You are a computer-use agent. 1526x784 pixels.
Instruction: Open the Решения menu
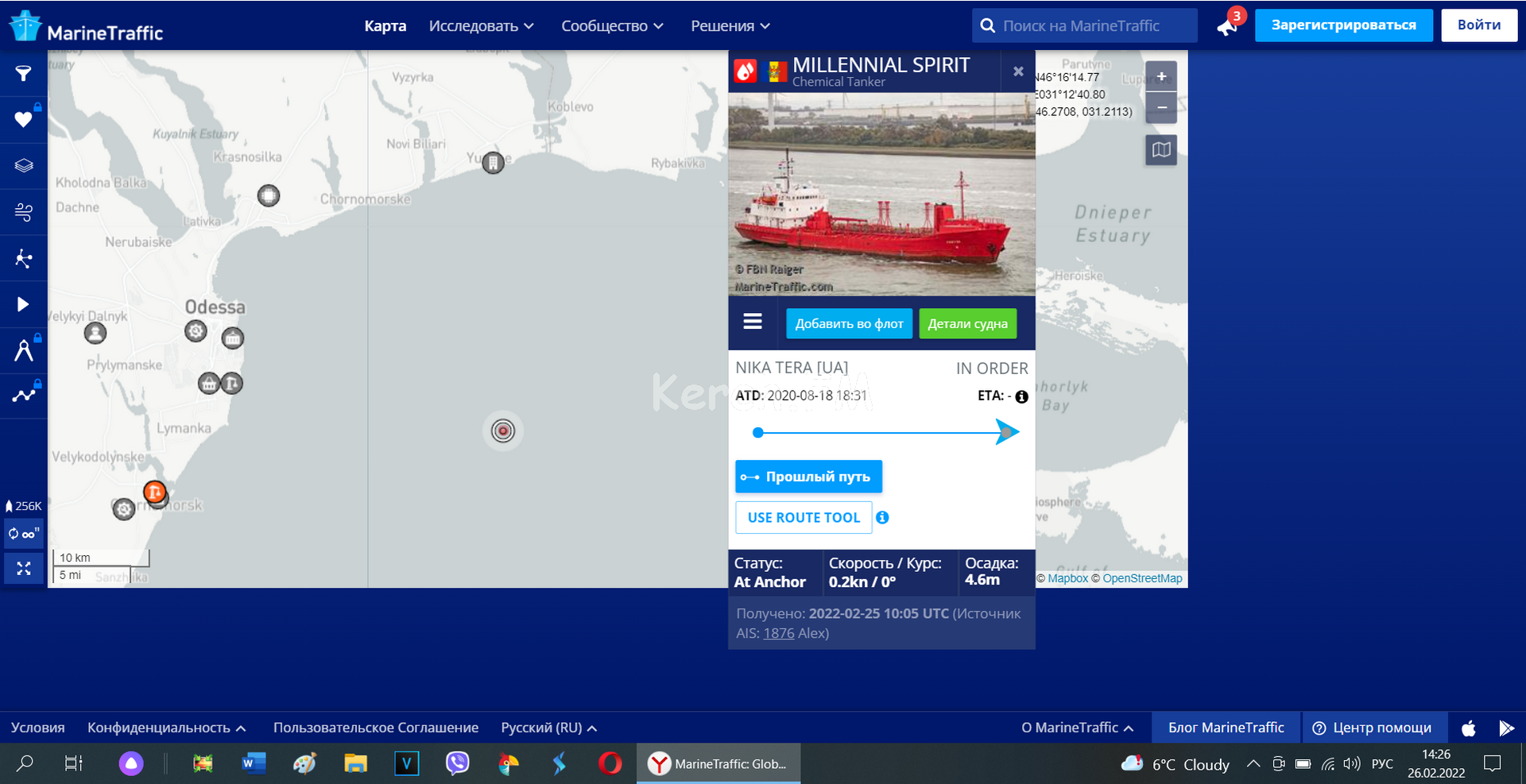[x=730, y=26]
